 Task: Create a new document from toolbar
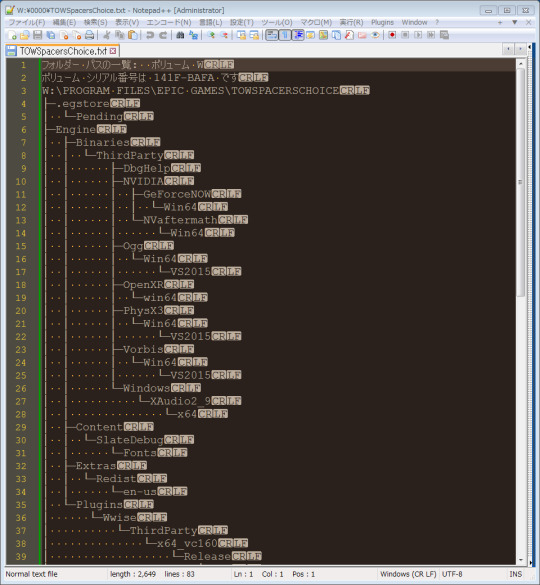click(x=12, y=35)
